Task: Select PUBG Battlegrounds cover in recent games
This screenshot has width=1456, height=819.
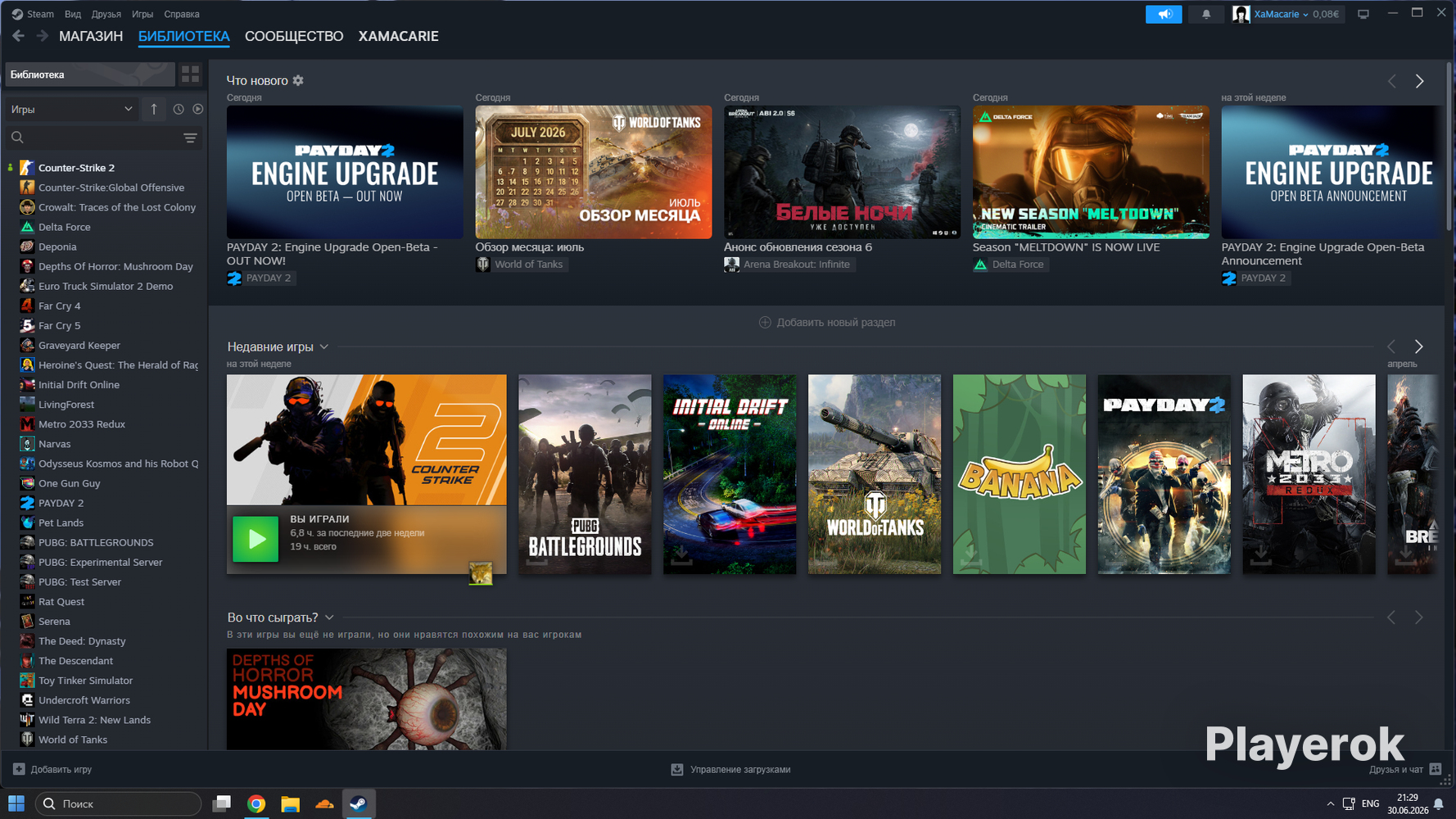Action: tap(585, 474)
